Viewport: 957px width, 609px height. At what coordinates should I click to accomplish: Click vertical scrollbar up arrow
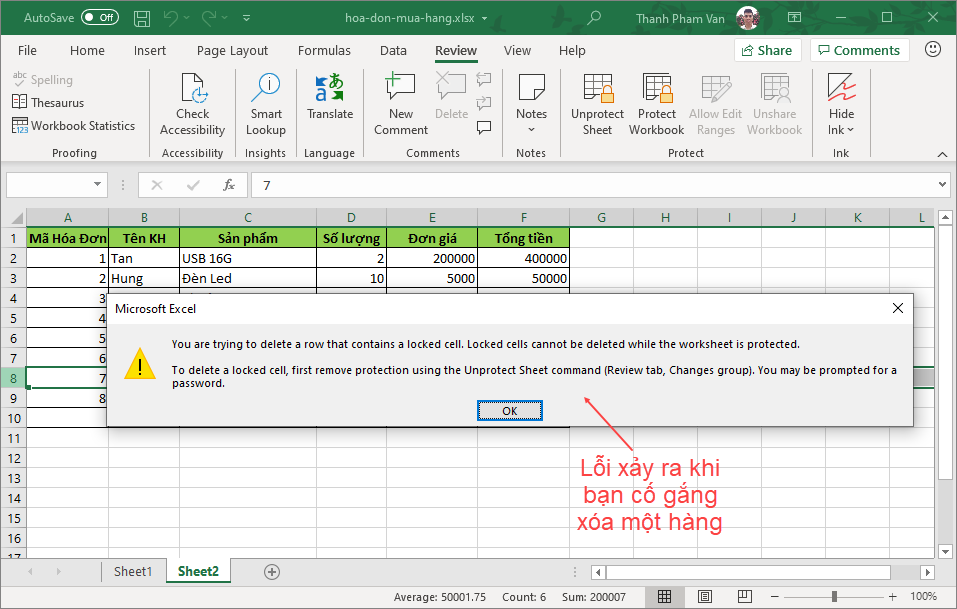coord(945,217)
